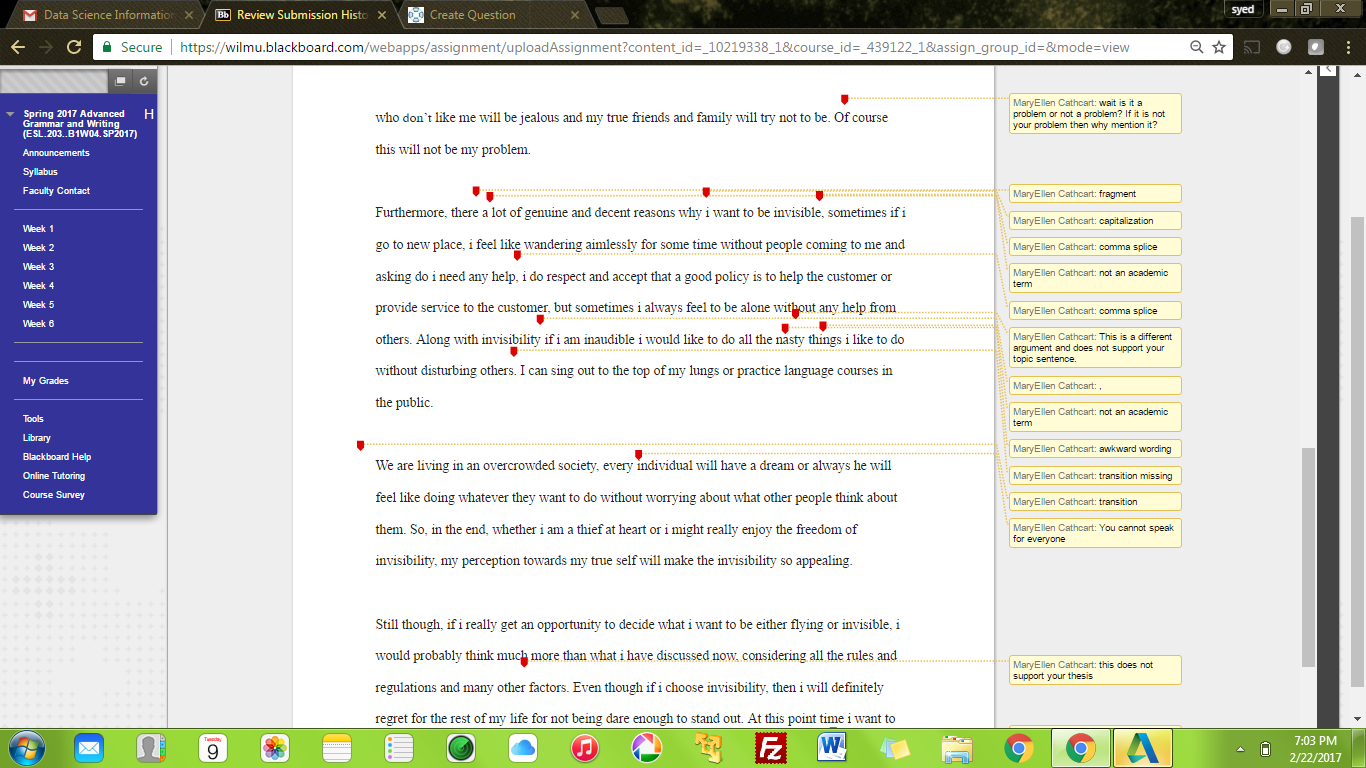Go back using the browser back arrow
The height and width of the screenshot is (768, 1366).
[x=18, y=47]
